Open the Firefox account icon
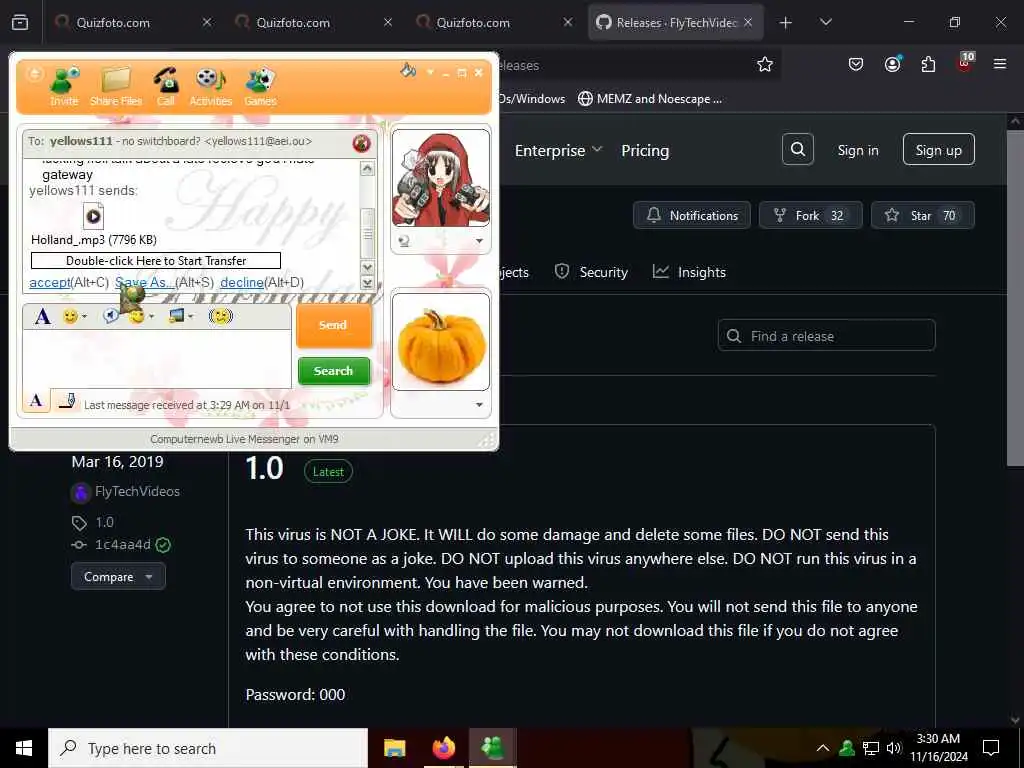 tap(892, 64)
